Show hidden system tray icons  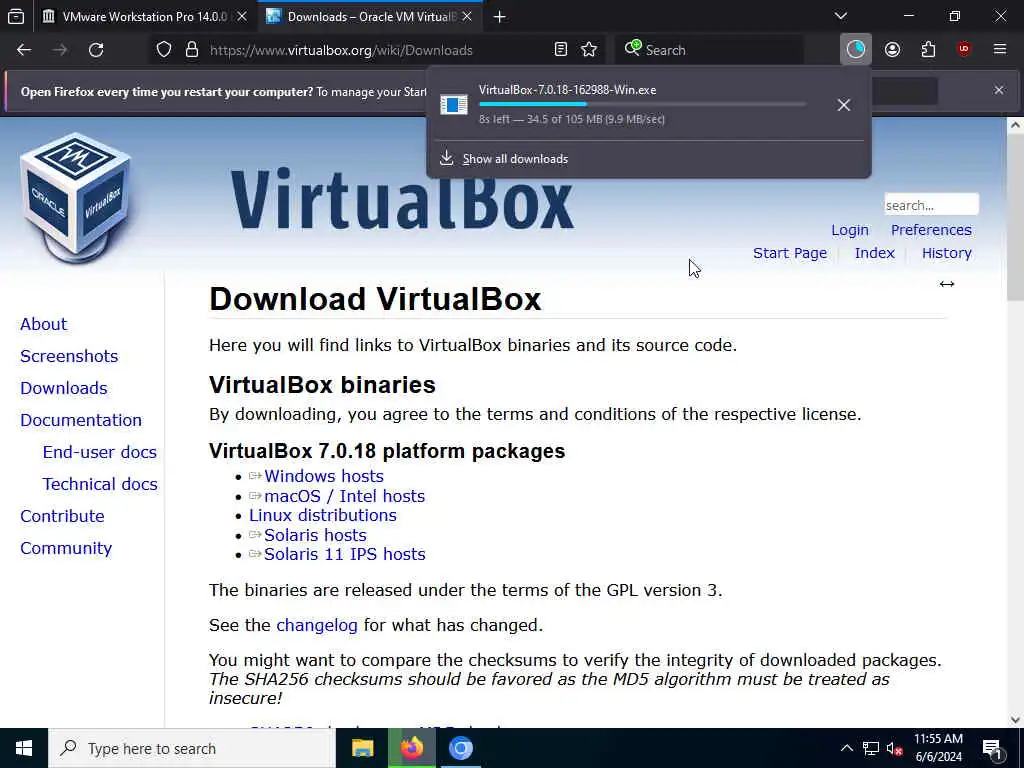click(x=846, y=748)
